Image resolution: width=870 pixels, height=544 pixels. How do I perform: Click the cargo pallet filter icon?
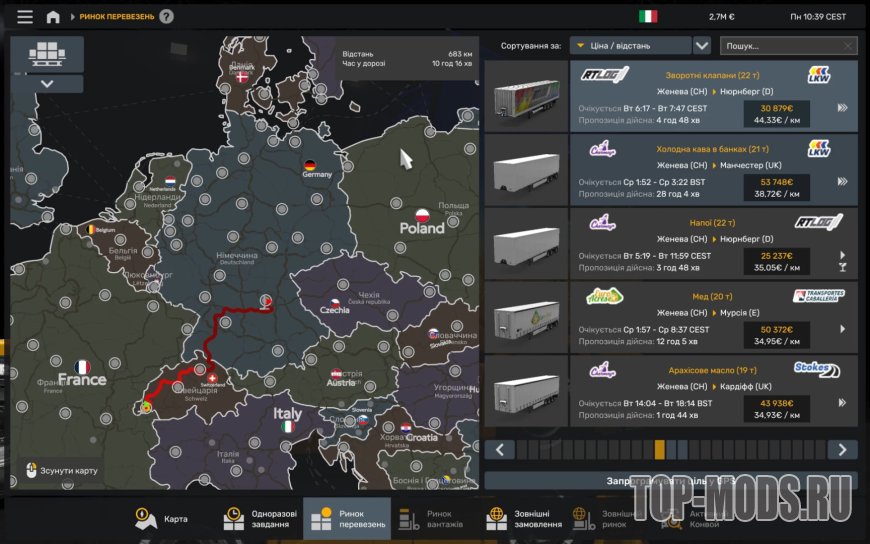click(47, 54)
